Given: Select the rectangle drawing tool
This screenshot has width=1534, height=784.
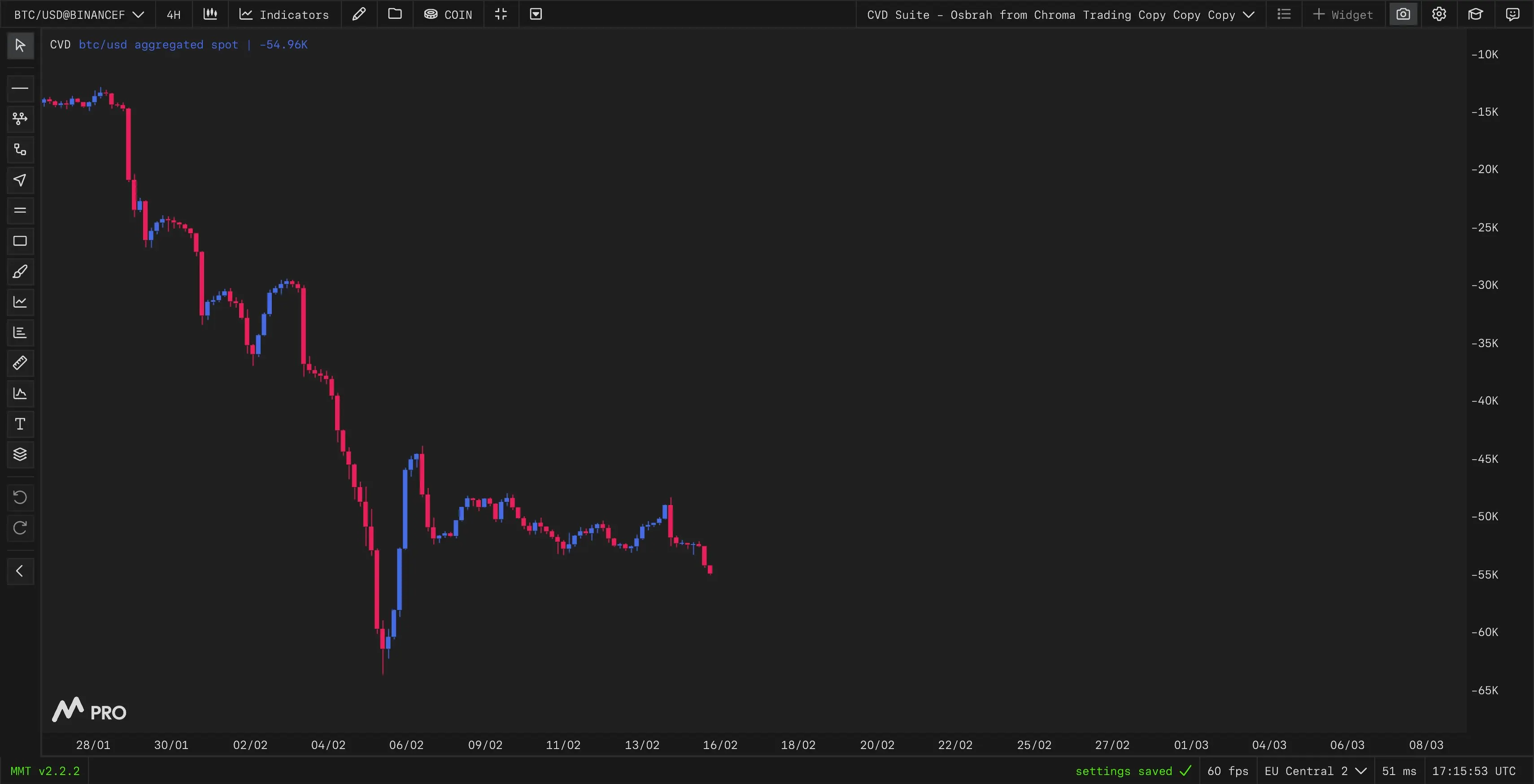Looking at the screenshot, I should (20, 241).
